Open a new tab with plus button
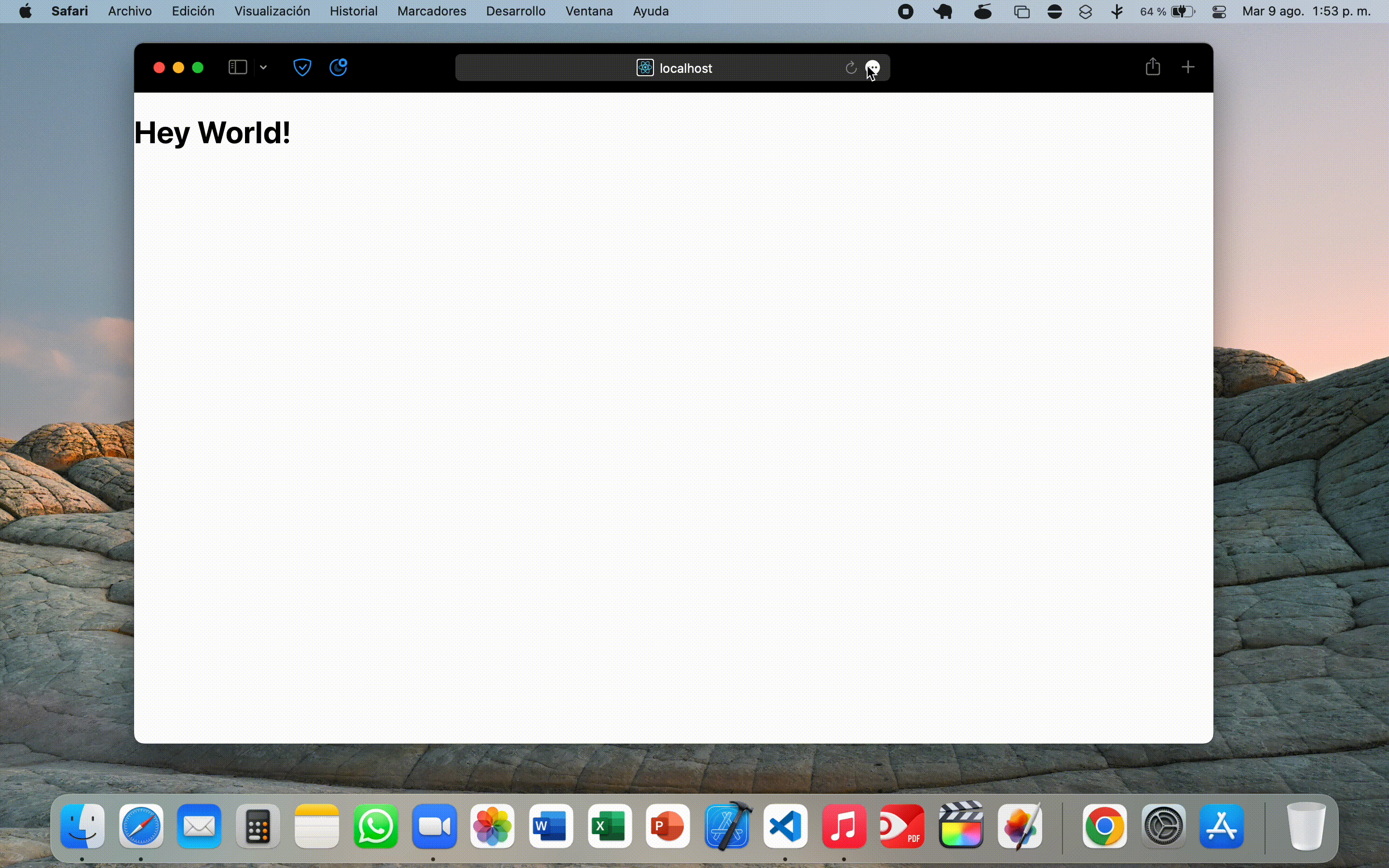The image size is (1389, 868). (x=1188, y=68)
